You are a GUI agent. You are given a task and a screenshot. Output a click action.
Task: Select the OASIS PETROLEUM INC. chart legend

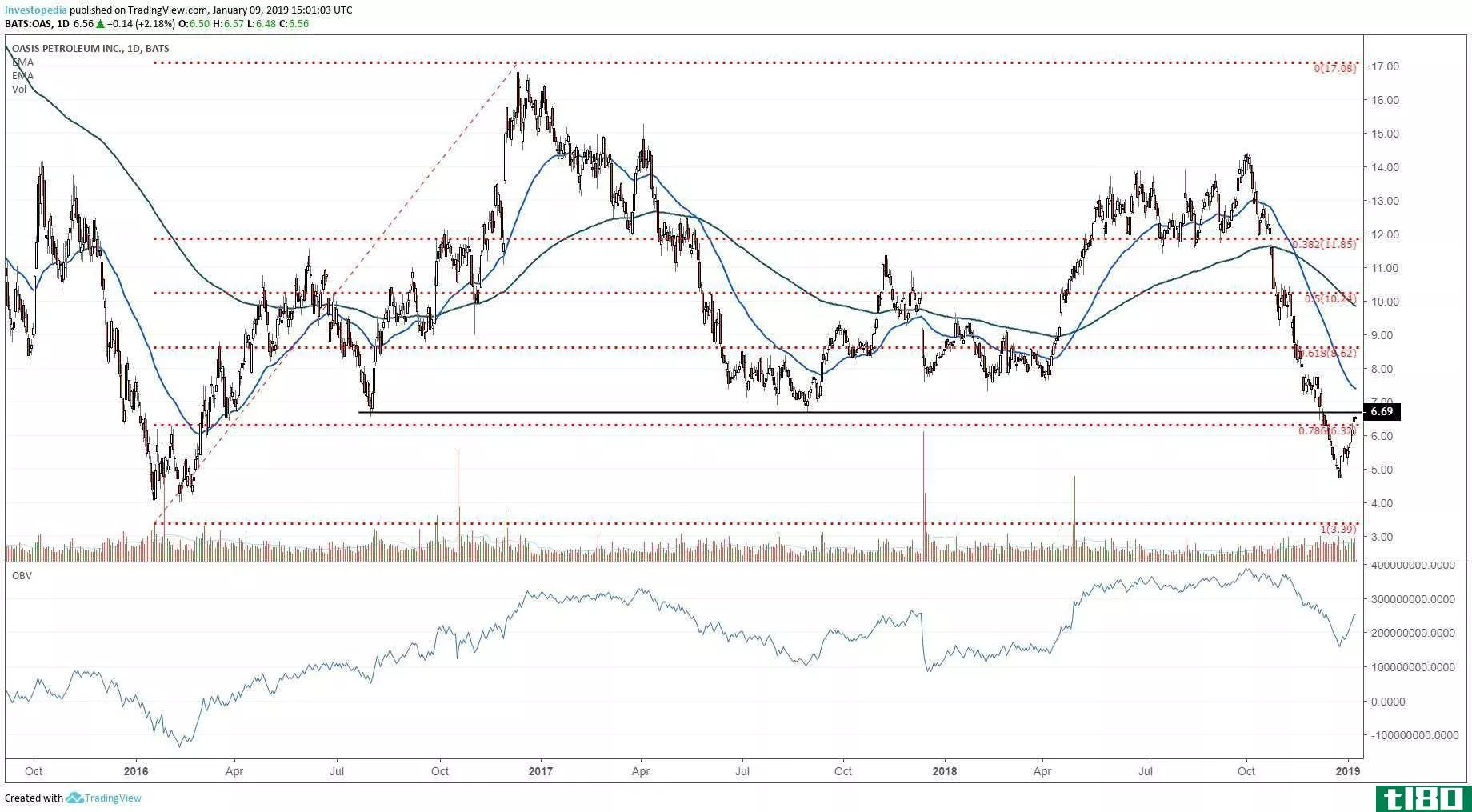tap(90, 49)
